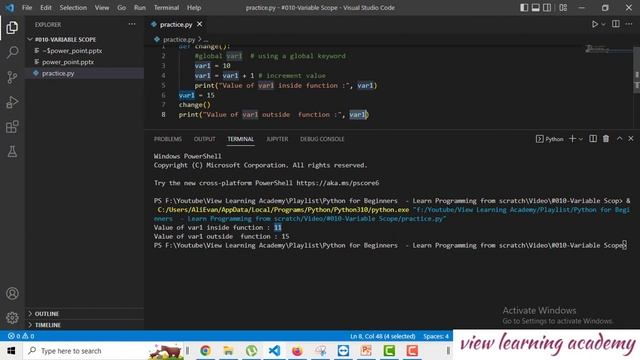Select the Python terminal instance label
Viewport: 640px width, 360px height.
point(549,139)
